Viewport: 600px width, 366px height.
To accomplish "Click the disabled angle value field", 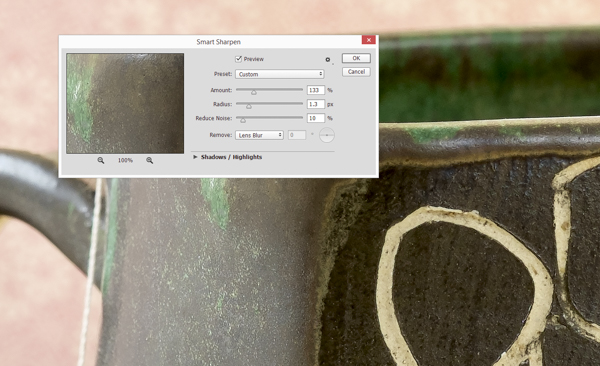I will [297, 135].
